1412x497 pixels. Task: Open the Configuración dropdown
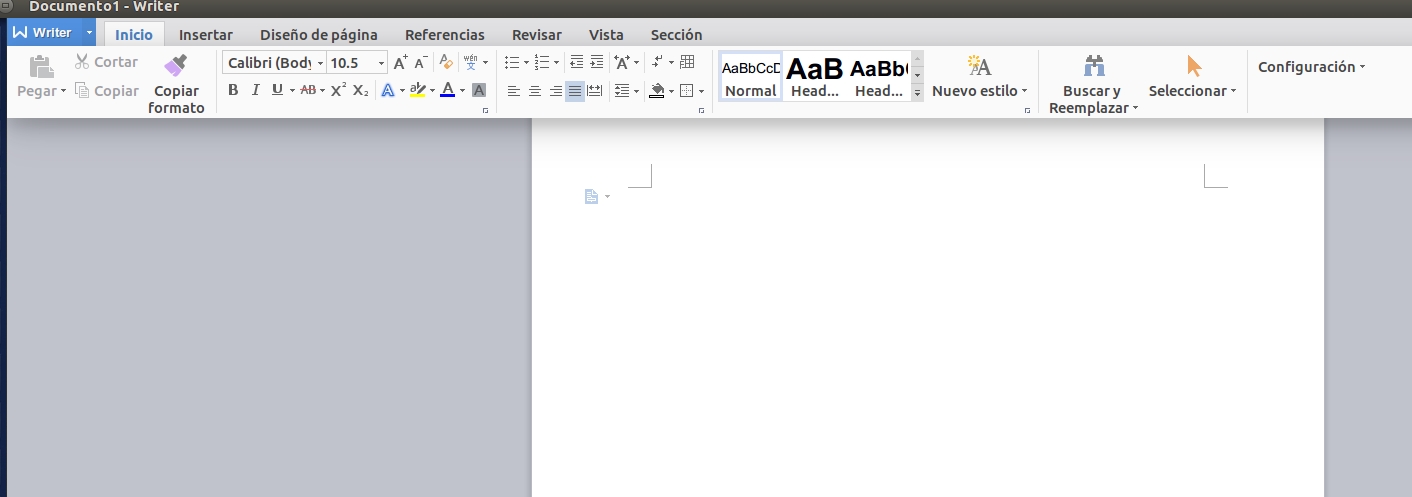pyautogui.click(x=1311, y=67)
